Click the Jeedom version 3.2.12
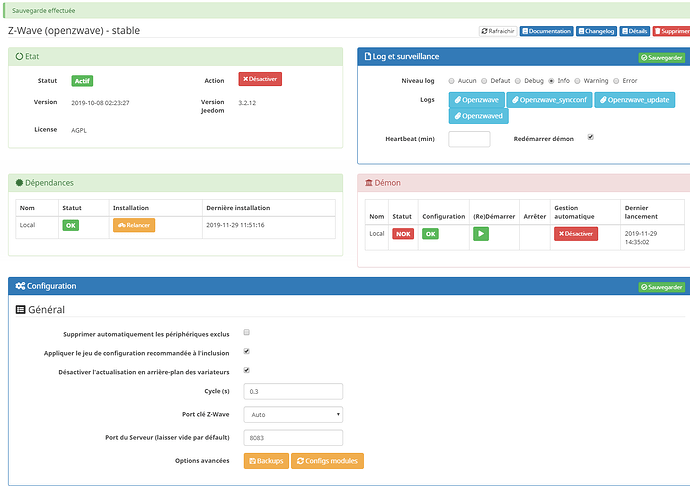Screen dimensions: 690x486 click(247, 103)
